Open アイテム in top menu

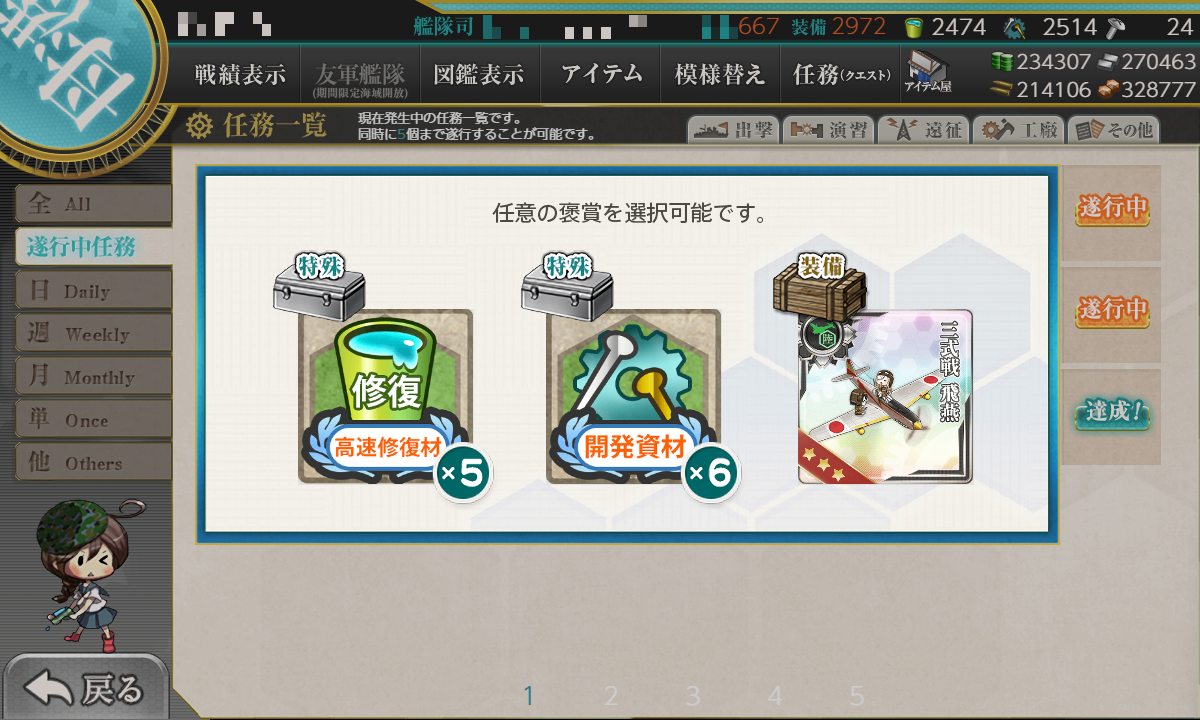601,74
